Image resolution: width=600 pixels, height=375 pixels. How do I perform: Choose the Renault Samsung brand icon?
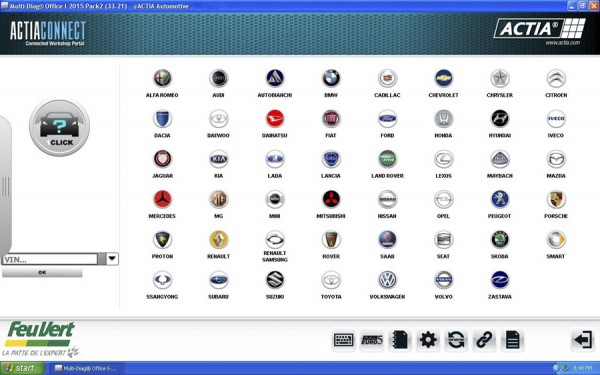275,240
